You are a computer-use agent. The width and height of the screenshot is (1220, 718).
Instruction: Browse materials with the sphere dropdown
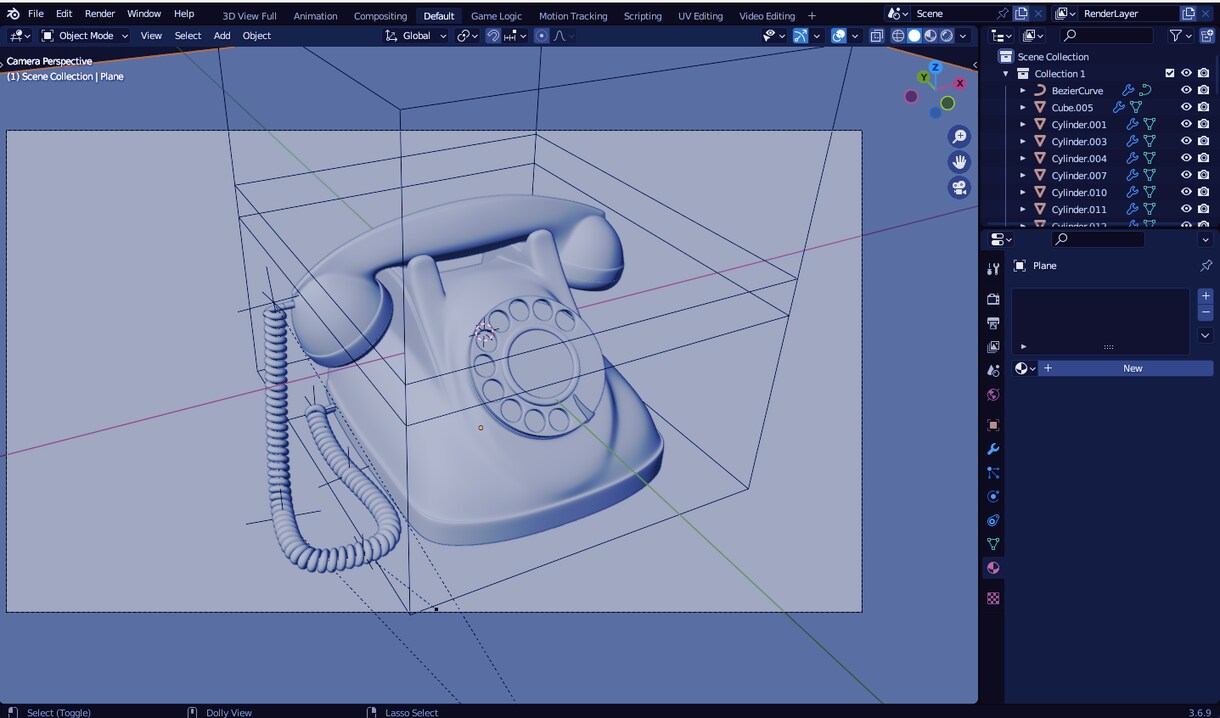point(1025,368)
